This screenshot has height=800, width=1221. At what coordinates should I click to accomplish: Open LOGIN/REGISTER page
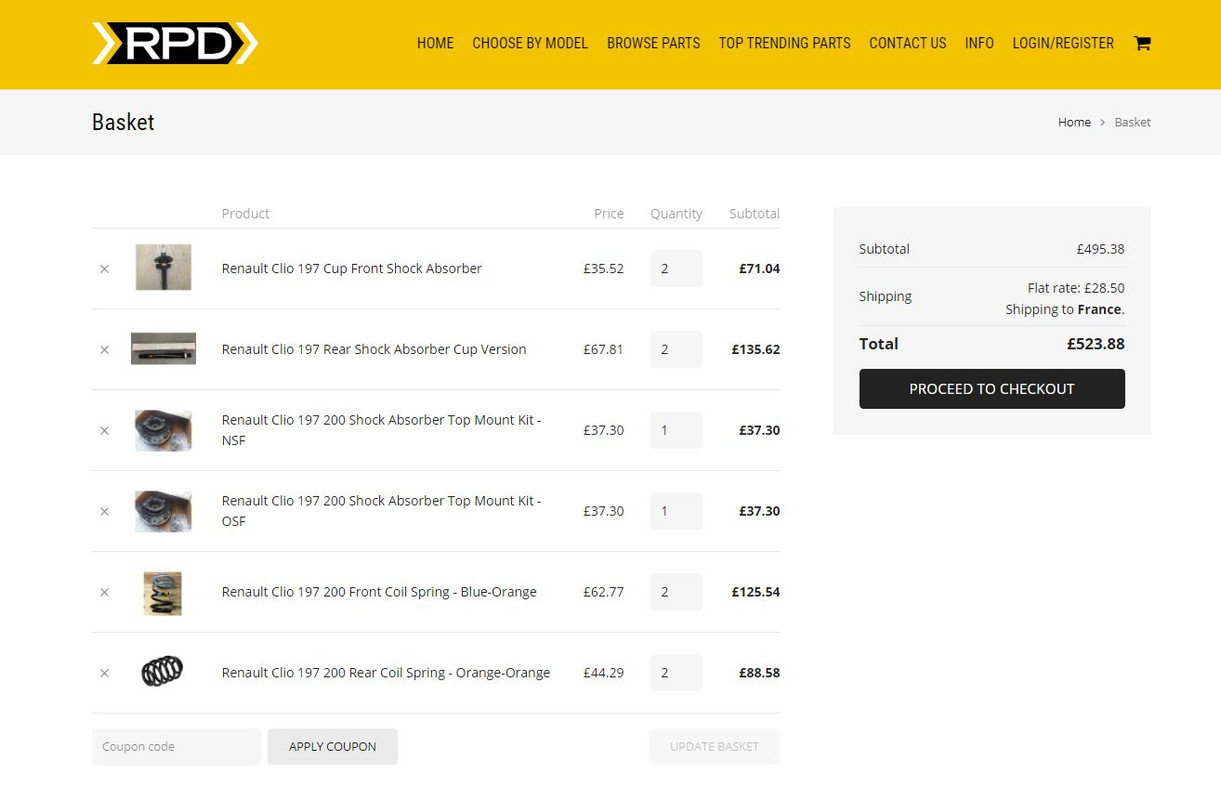(1063, 43)
